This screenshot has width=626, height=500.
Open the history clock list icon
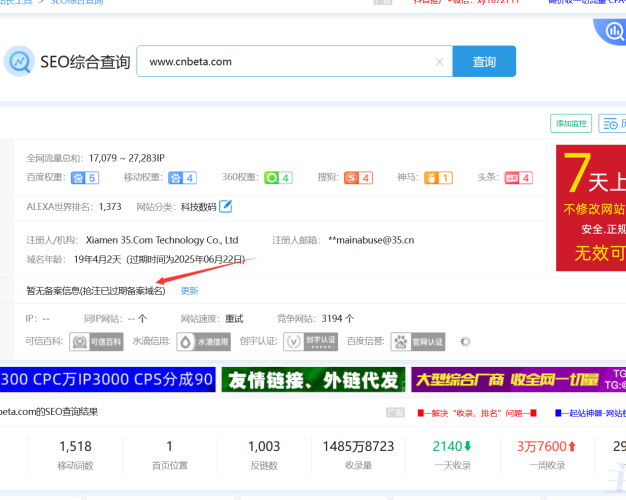point(612,123)
